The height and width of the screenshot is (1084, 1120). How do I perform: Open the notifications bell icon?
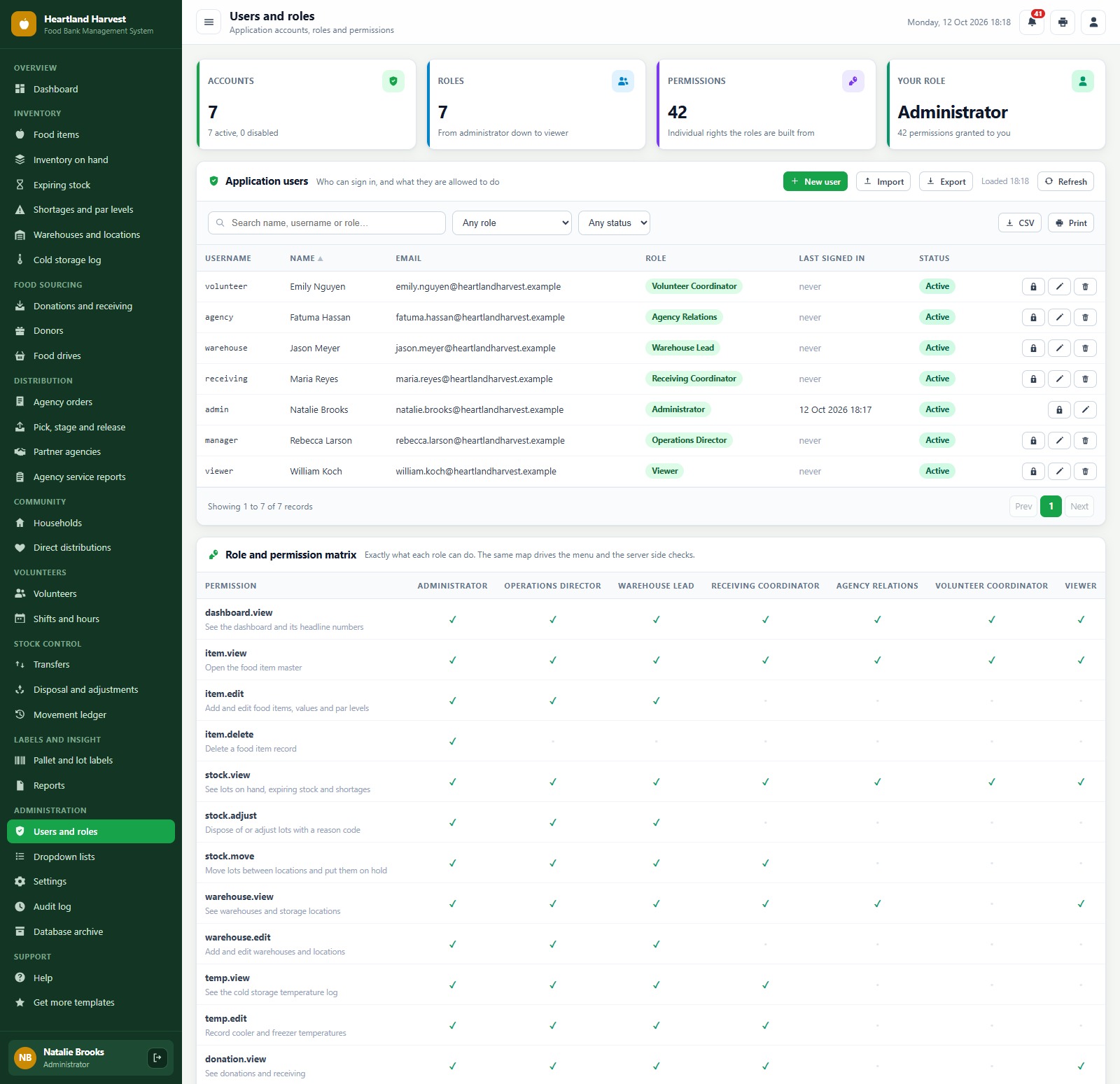click(1032, 22)
